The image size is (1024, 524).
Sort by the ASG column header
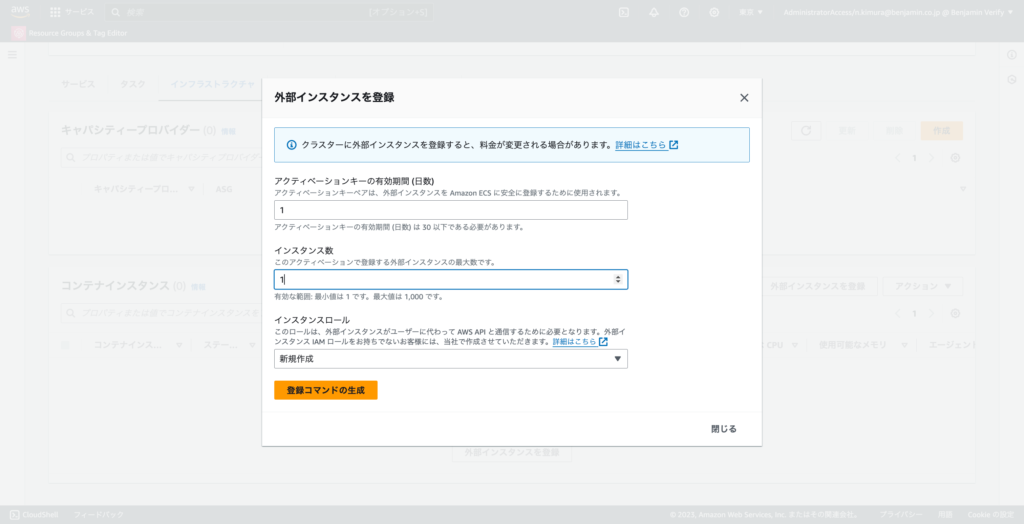(224, 189)
